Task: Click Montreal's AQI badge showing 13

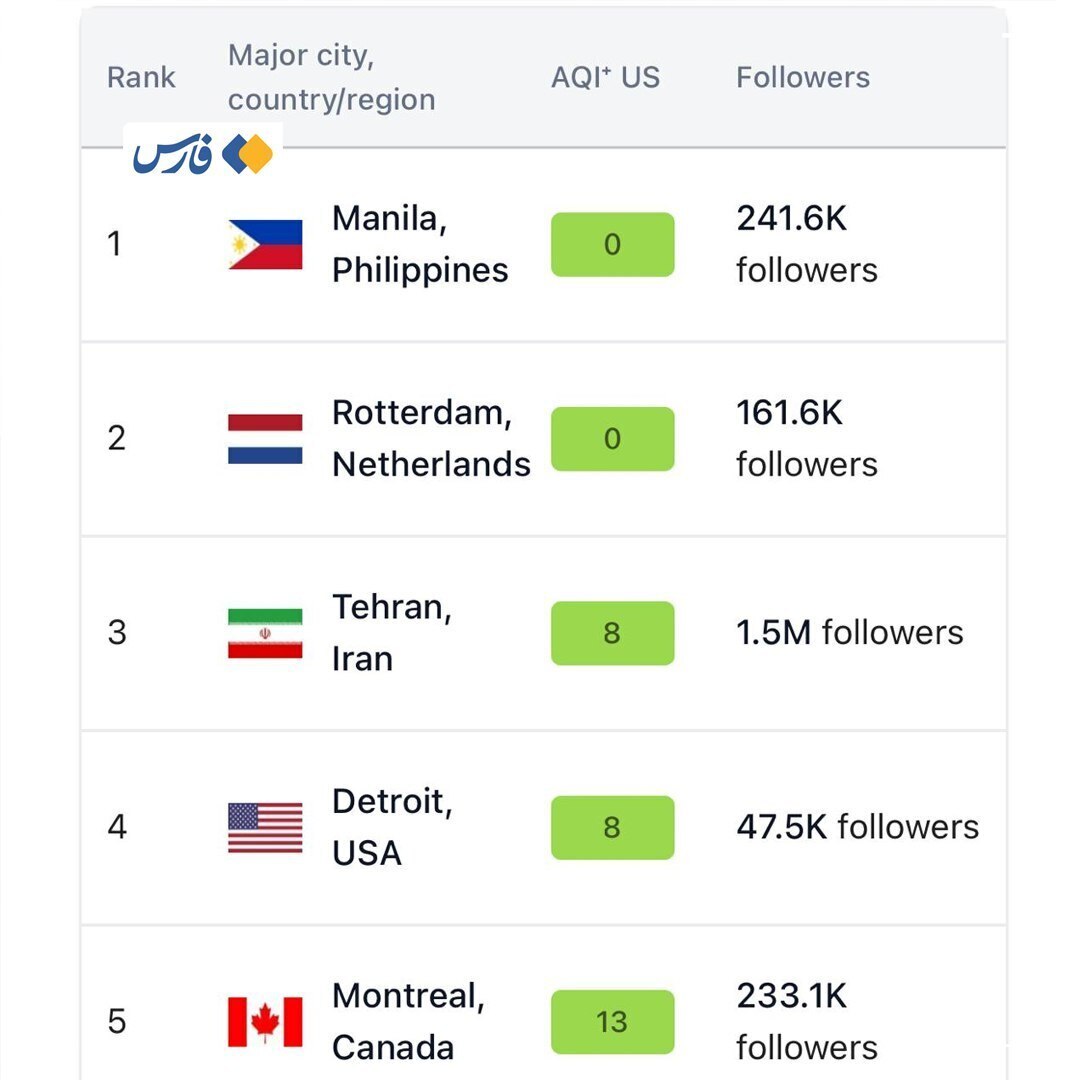Action: pyautogui.click(x=612, y=1021)
